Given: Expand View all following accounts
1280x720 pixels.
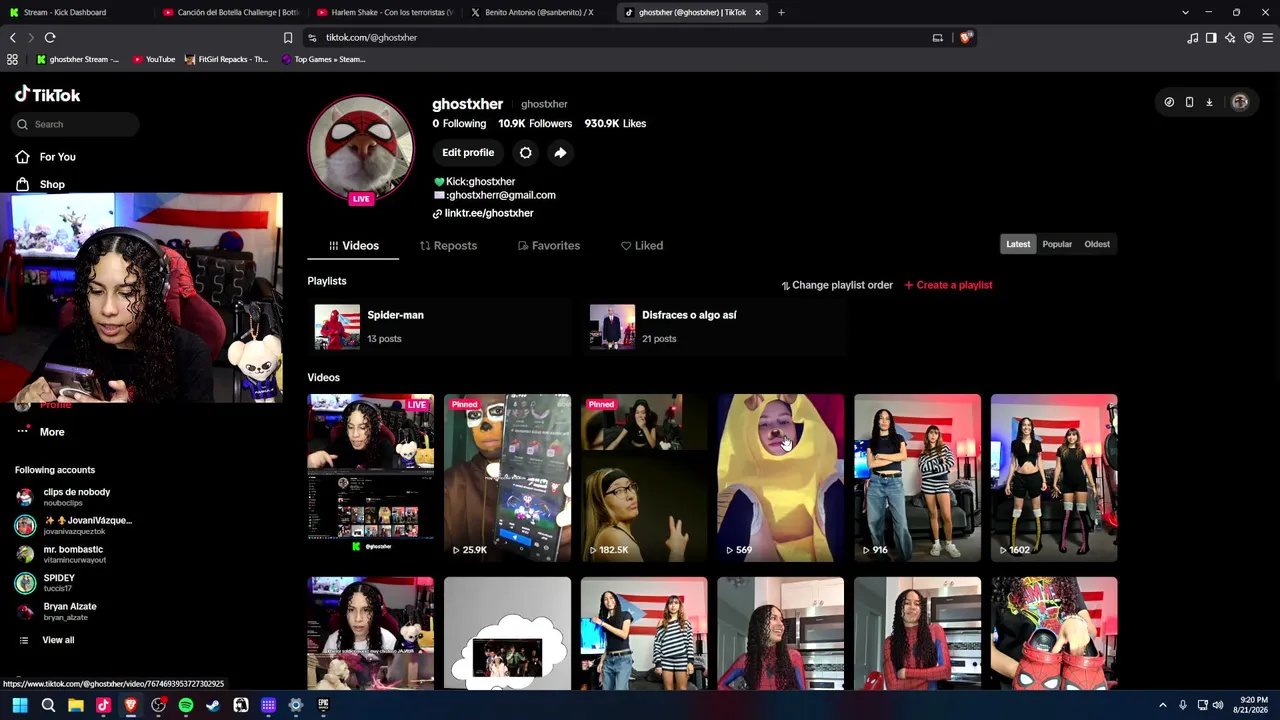Looking at the screenshot, I should (46, 640).
